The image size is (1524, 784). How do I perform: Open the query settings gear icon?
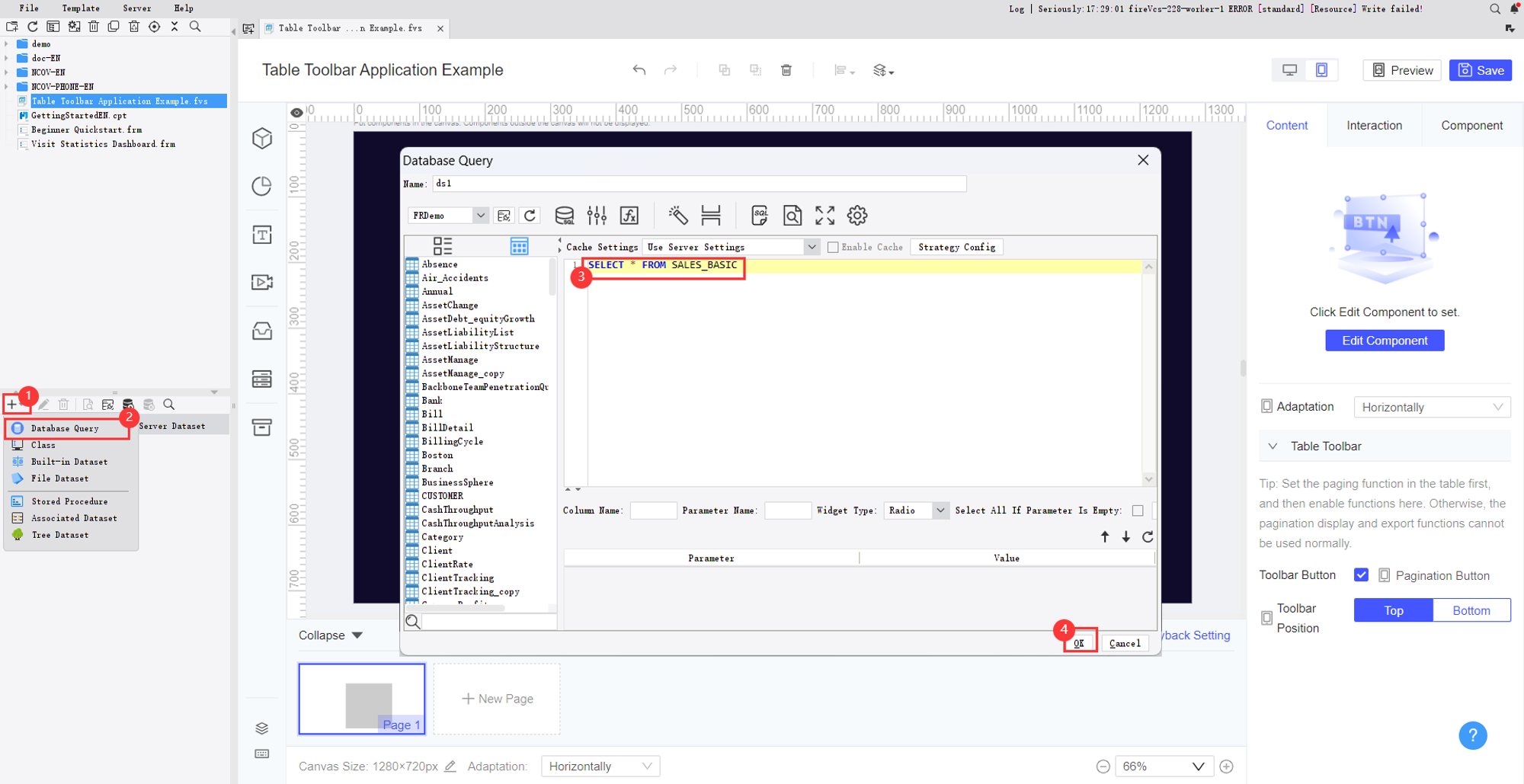(x=856, y=215)
